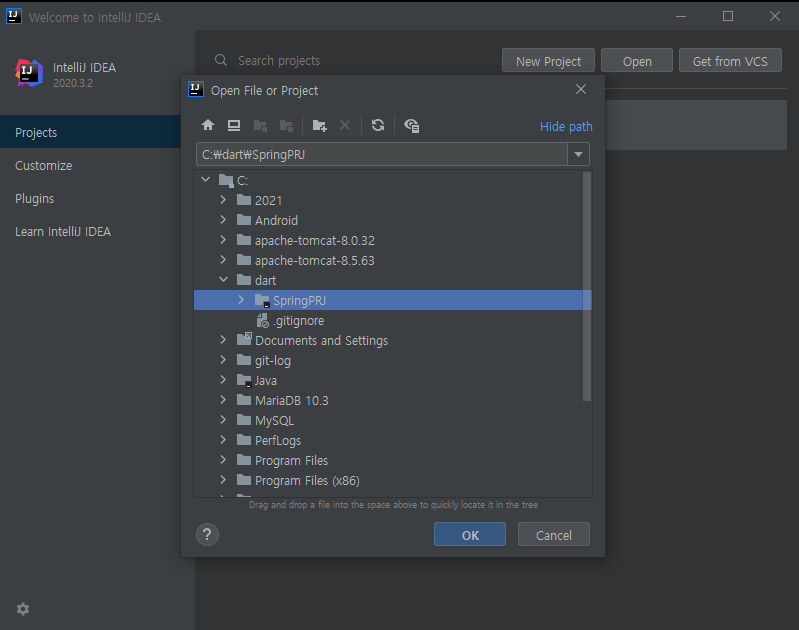The image size is (799, 630).
Task: Collapse the C: drive node
Action: (x=205, y=179)
